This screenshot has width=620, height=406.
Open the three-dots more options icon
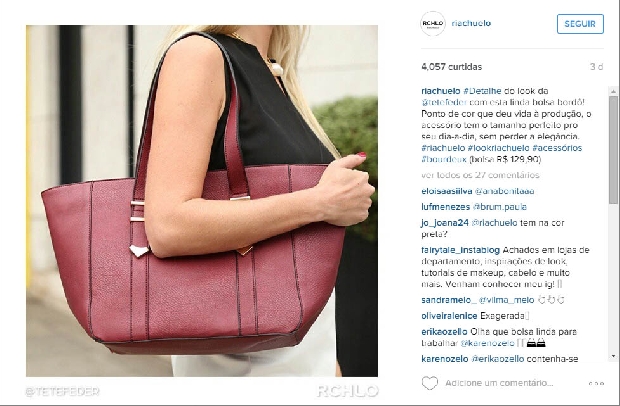coord(596,383)
